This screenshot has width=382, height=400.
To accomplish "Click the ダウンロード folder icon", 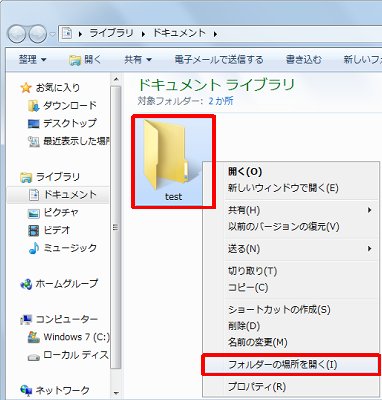I will [x=34, y=106].
